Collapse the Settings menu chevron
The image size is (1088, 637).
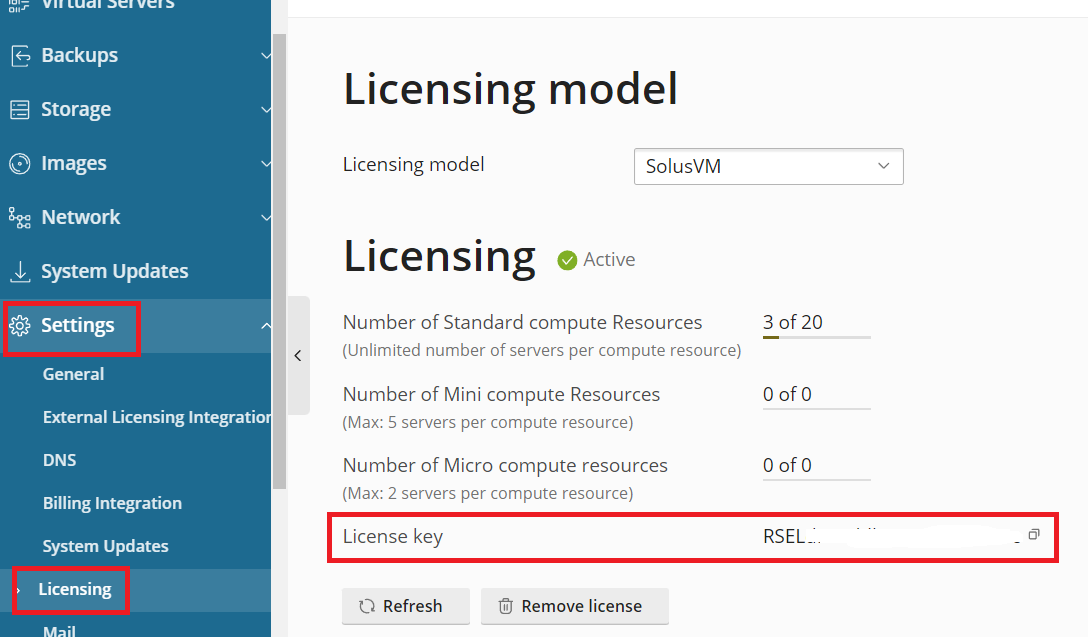265,325
